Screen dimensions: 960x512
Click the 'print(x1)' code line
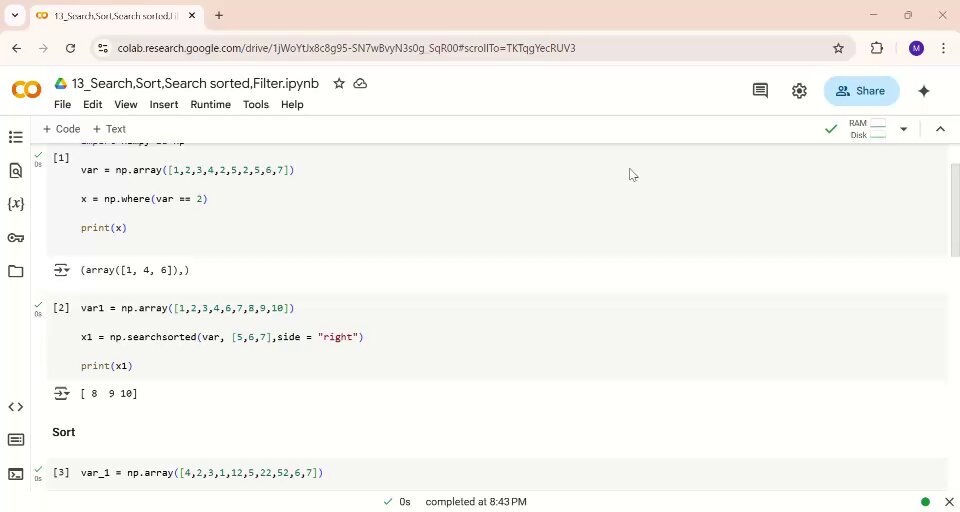pyautogui.click(x=107, y=366)
